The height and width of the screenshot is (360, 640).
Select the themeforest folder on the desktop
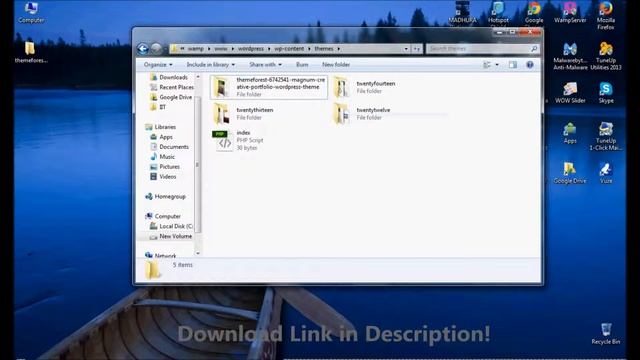[30, 52]
